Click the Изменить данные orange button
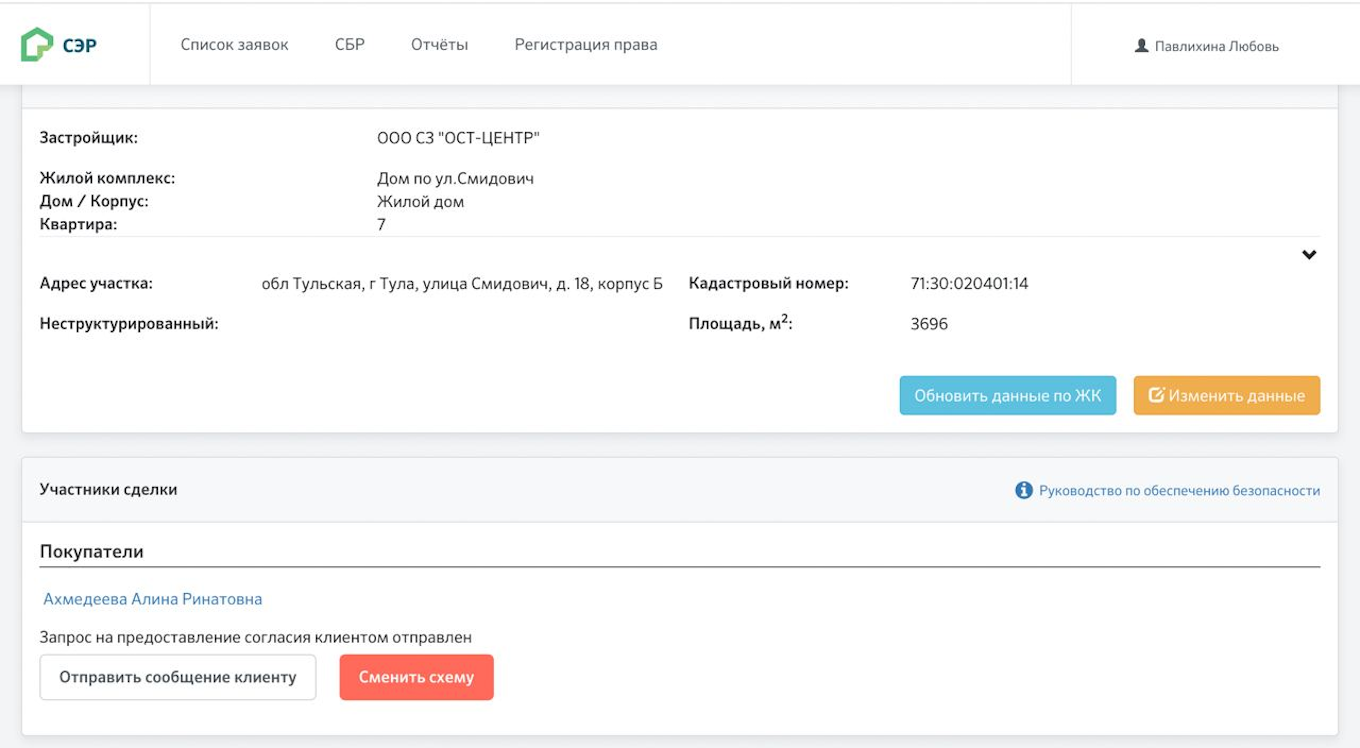Screen dimensions: 1360x748 coord(1227,395)
